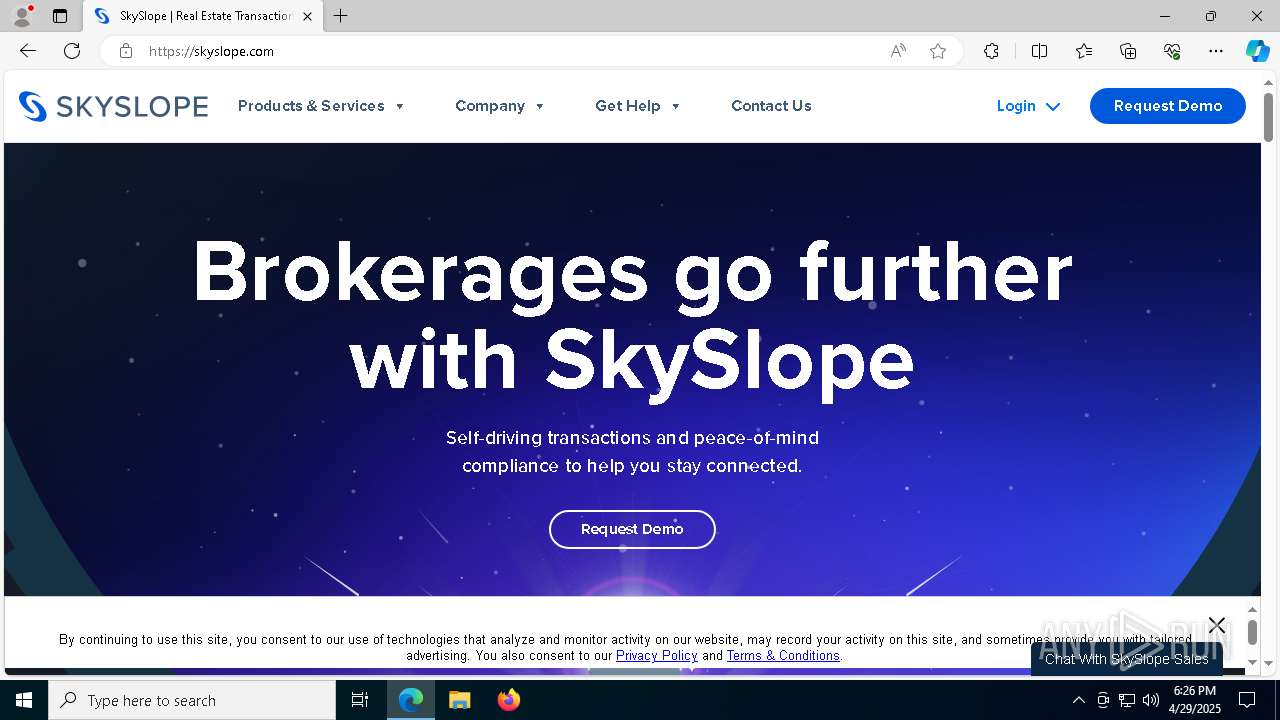This screenshot has width=1280, height=720.
Task: Open the volume control in the tray
Action: click(1151, 700)
